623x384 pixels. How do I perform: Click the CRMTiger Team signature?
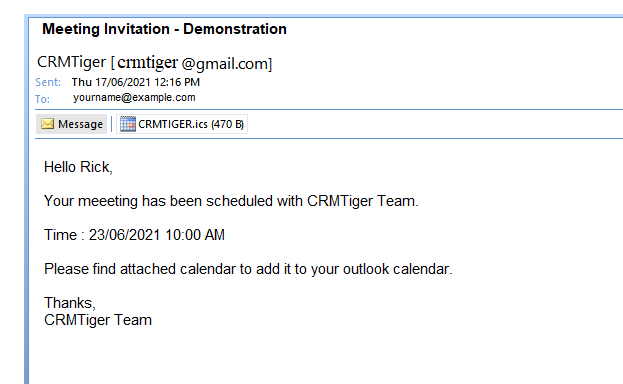98,320
